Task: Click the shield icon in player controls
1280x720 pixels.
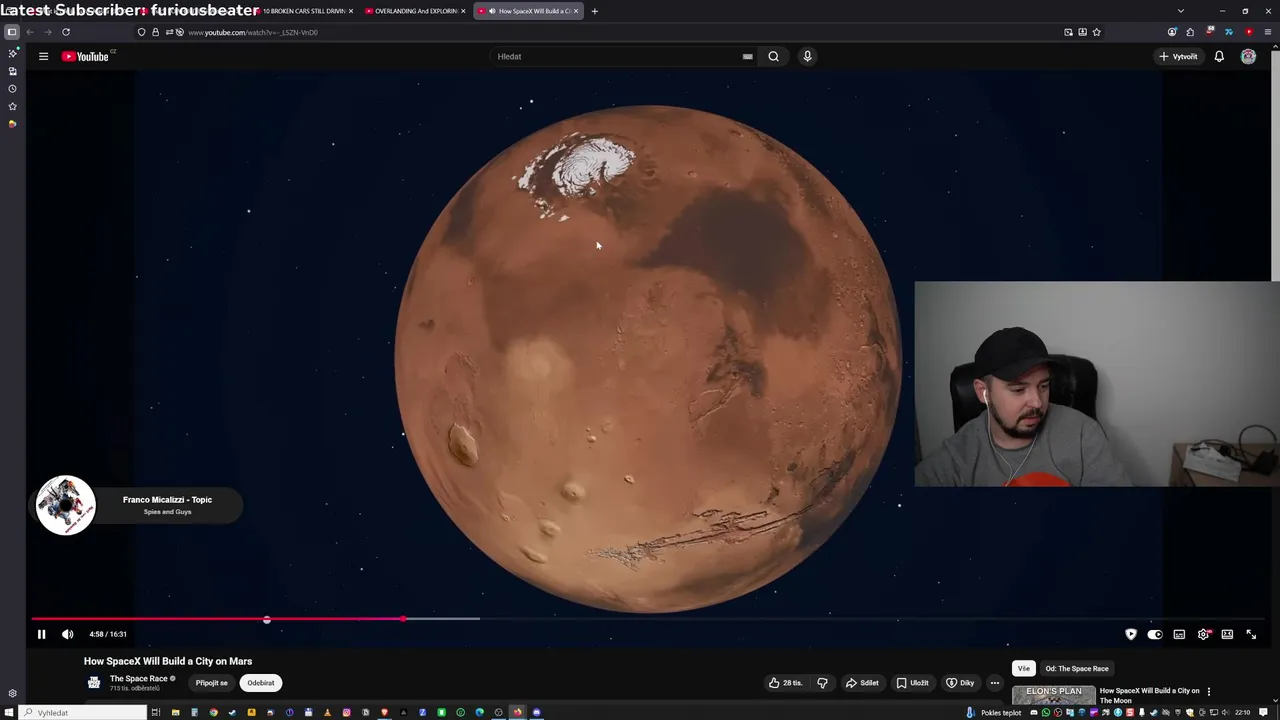Action: (x=1131, y=634)
